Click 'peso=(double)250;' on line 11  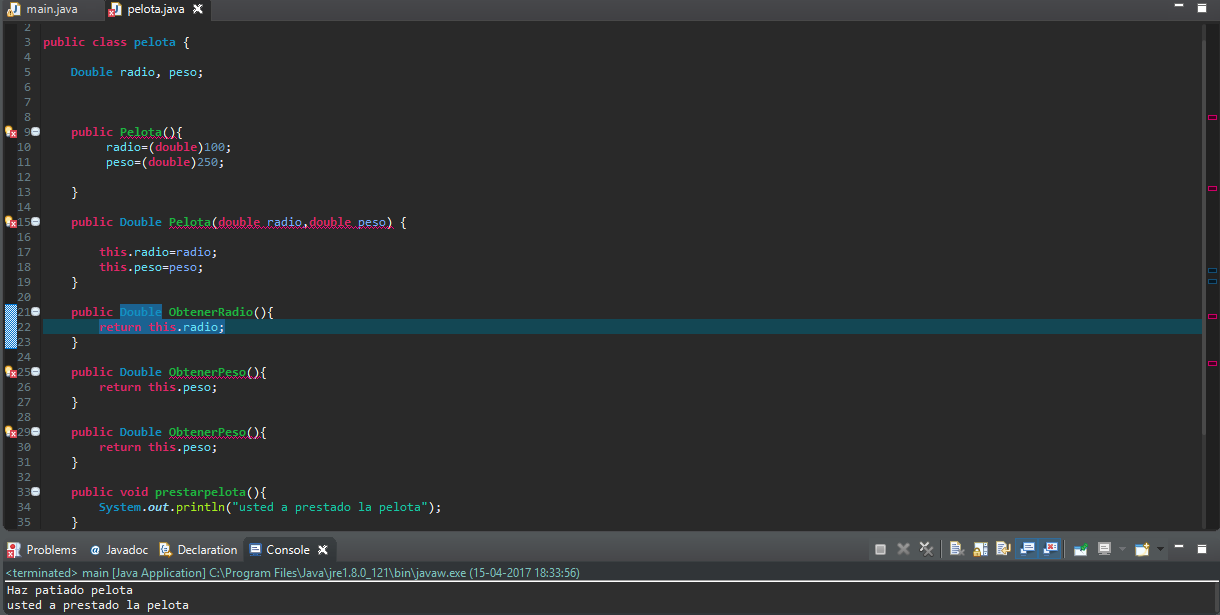point(165,162)
